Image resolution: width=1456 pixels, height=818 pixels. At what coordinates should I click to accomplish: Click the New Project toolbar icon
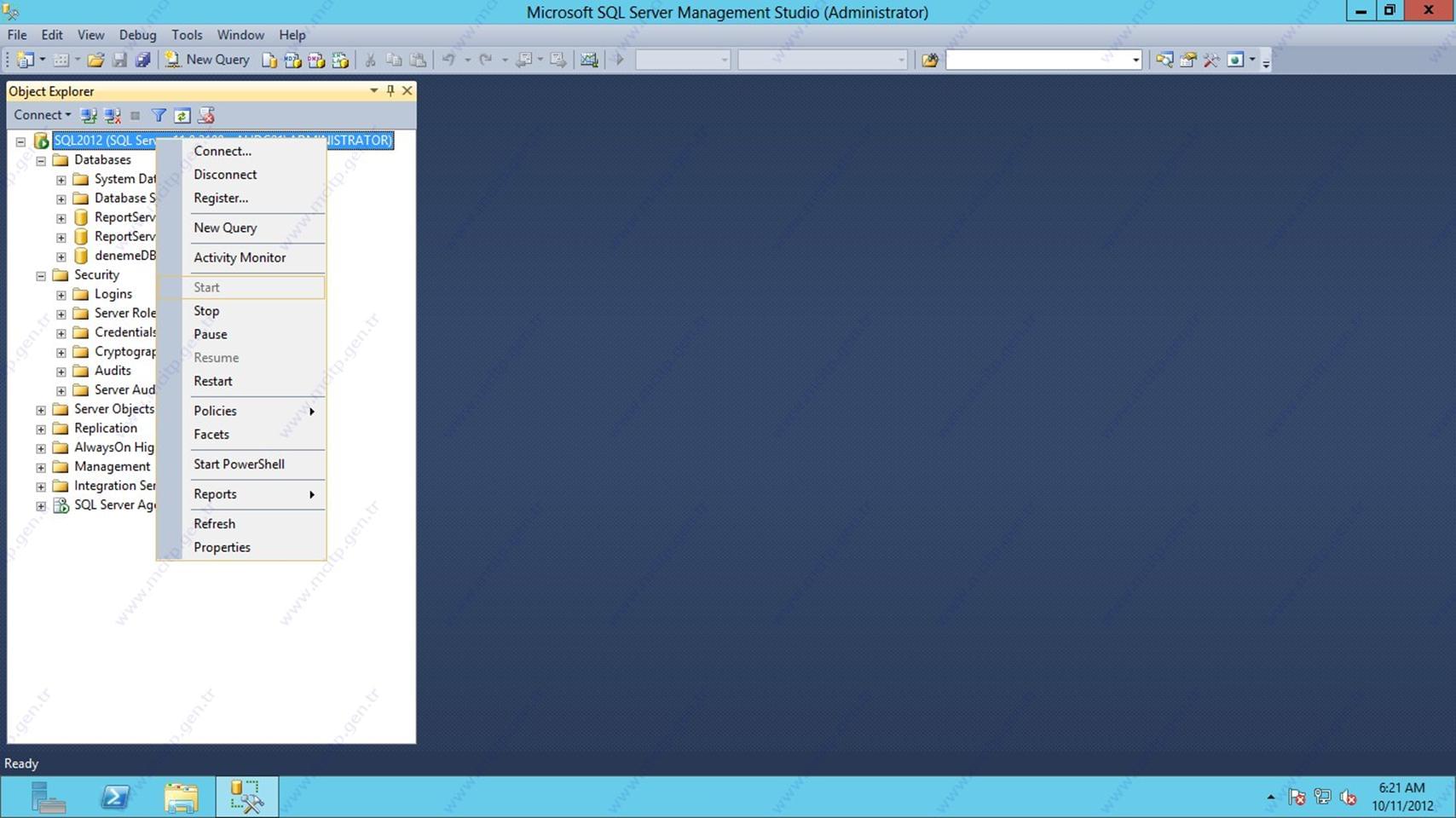26,60
